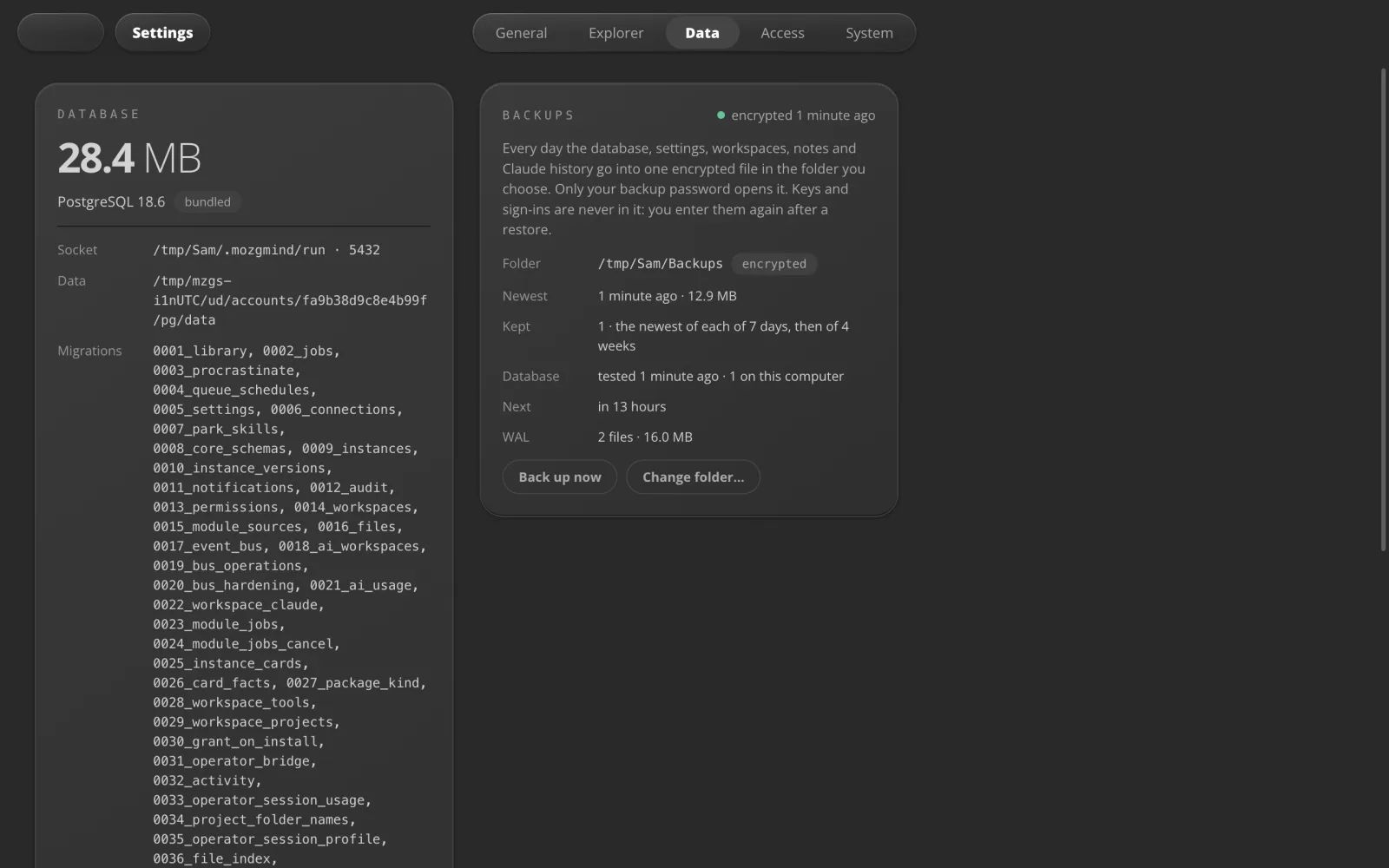
Task: Open the Access tab
Action: [x=782, y=33]
